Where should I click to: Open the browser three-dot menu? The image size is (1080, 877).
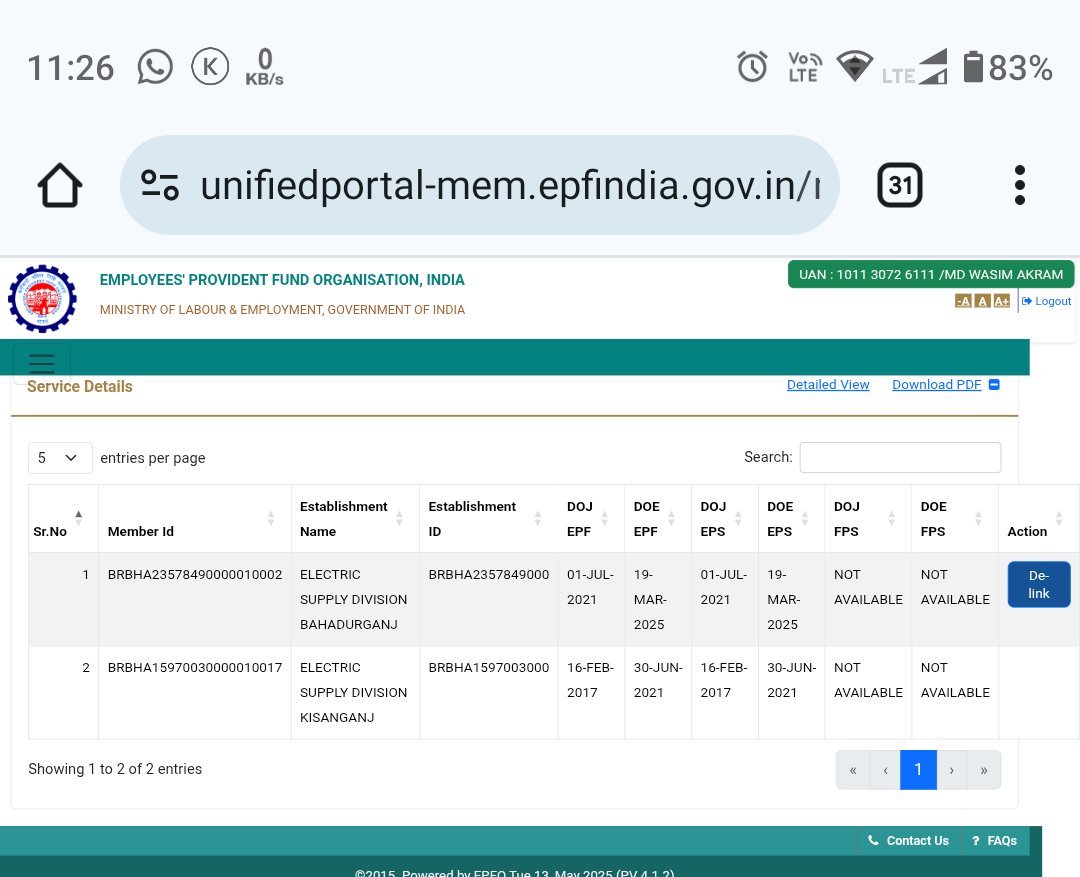click(x=1019, y=185)
